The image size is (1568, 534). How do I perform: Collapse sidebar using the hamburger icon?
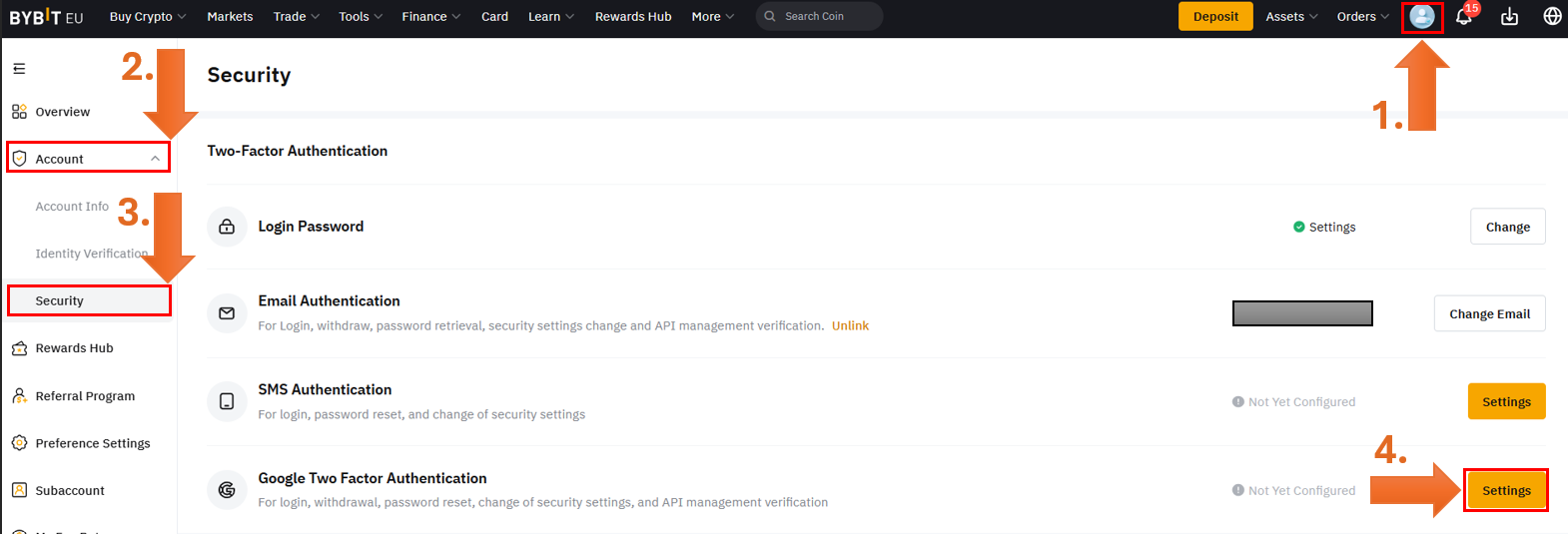(19, 69)
